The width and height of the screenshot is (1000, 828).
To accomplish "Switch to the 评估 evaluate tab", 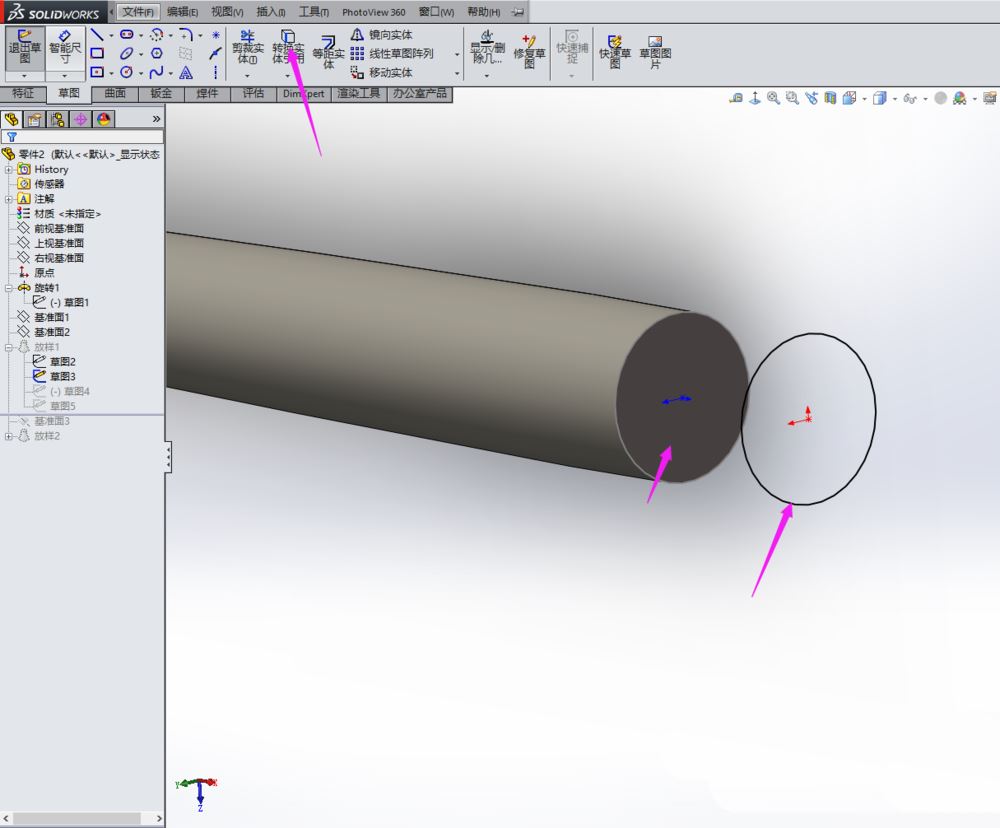I will pos(253,94).
